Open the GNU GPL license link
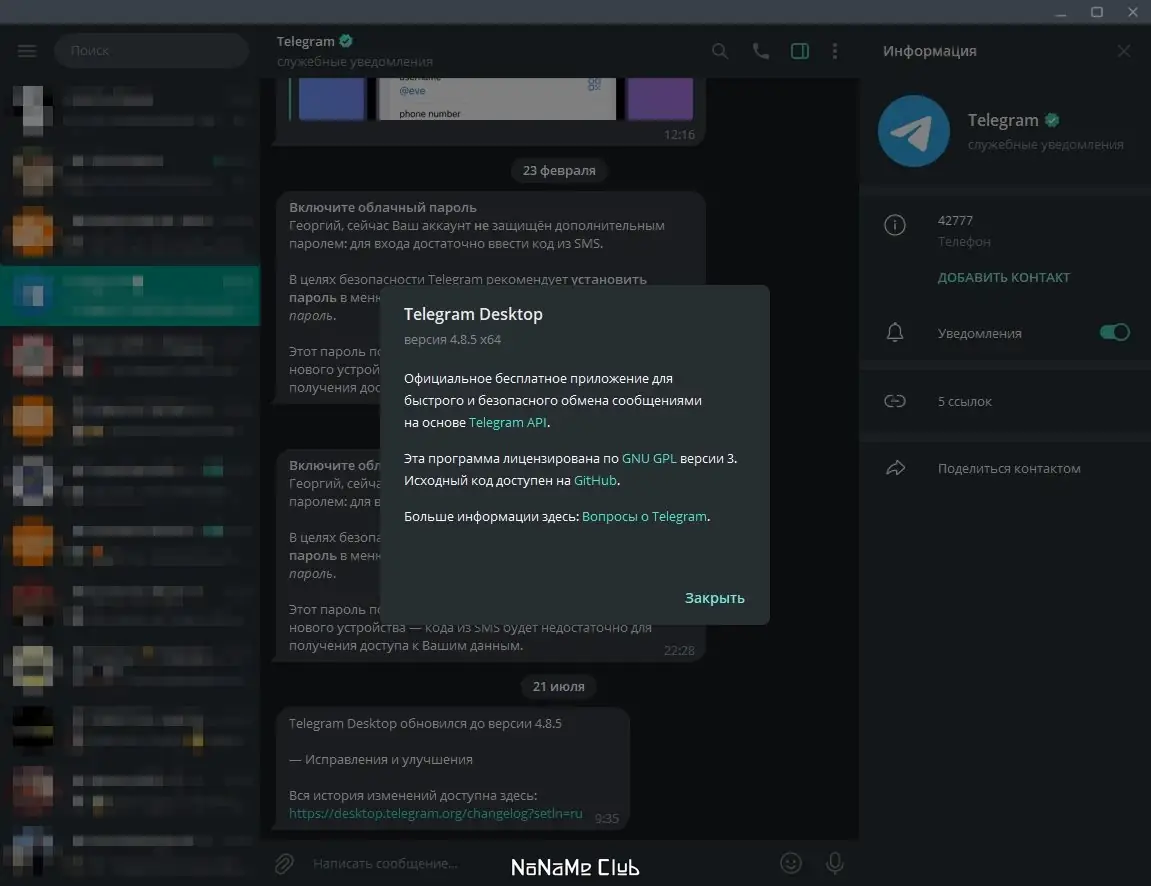Image resolution: width=1151 pixels, height=886 pixels. click(x=649, y=458)
